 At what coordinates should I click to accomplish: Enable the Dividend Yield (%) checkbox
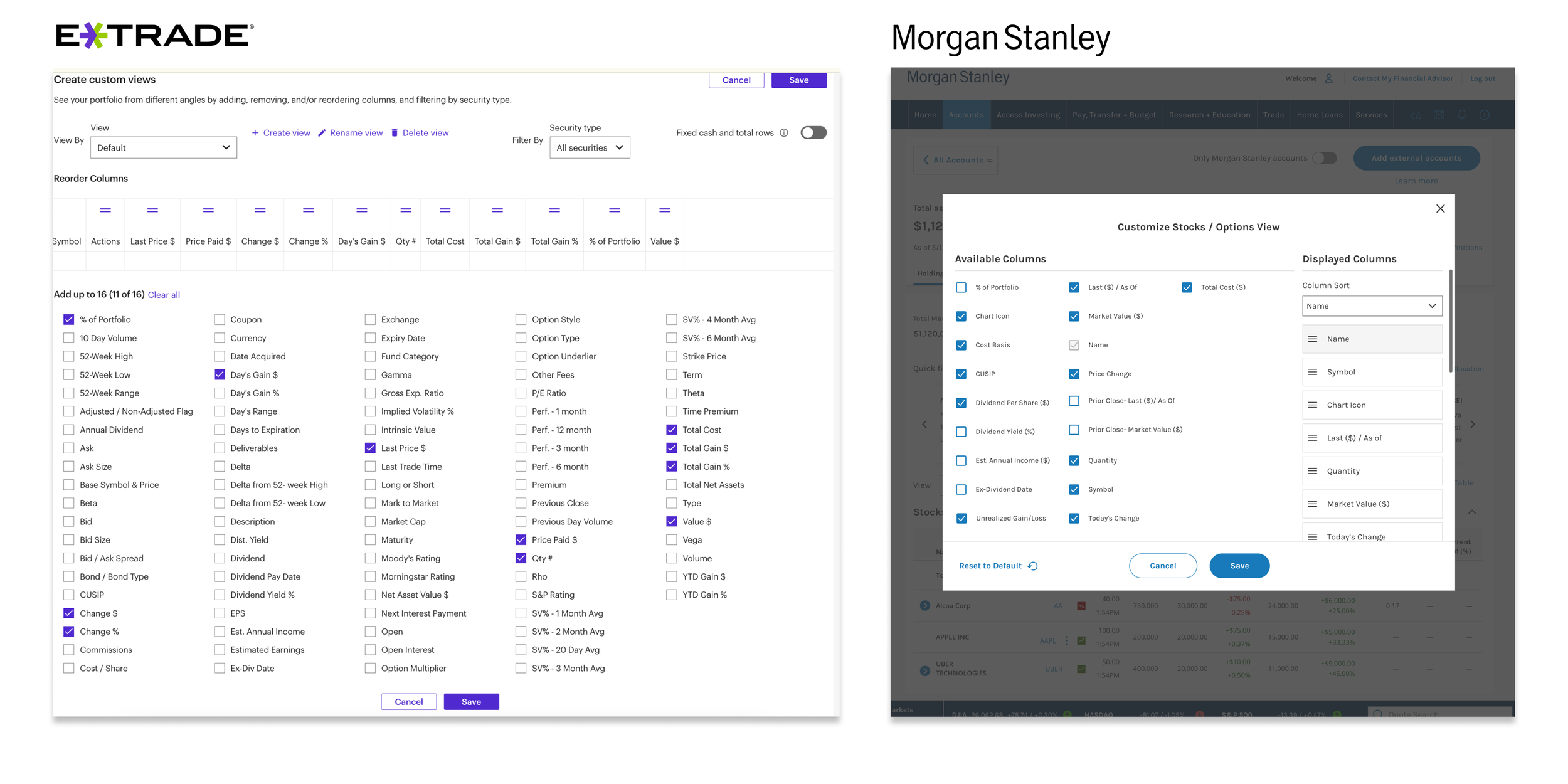coord(961,432)
